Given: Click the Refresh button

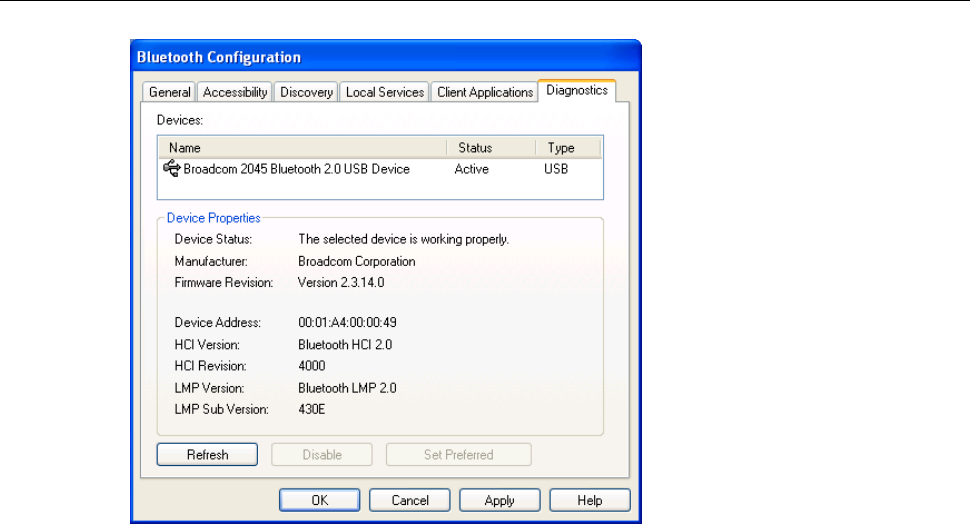Looking at the screenshot, I should (x=207, y=455).
